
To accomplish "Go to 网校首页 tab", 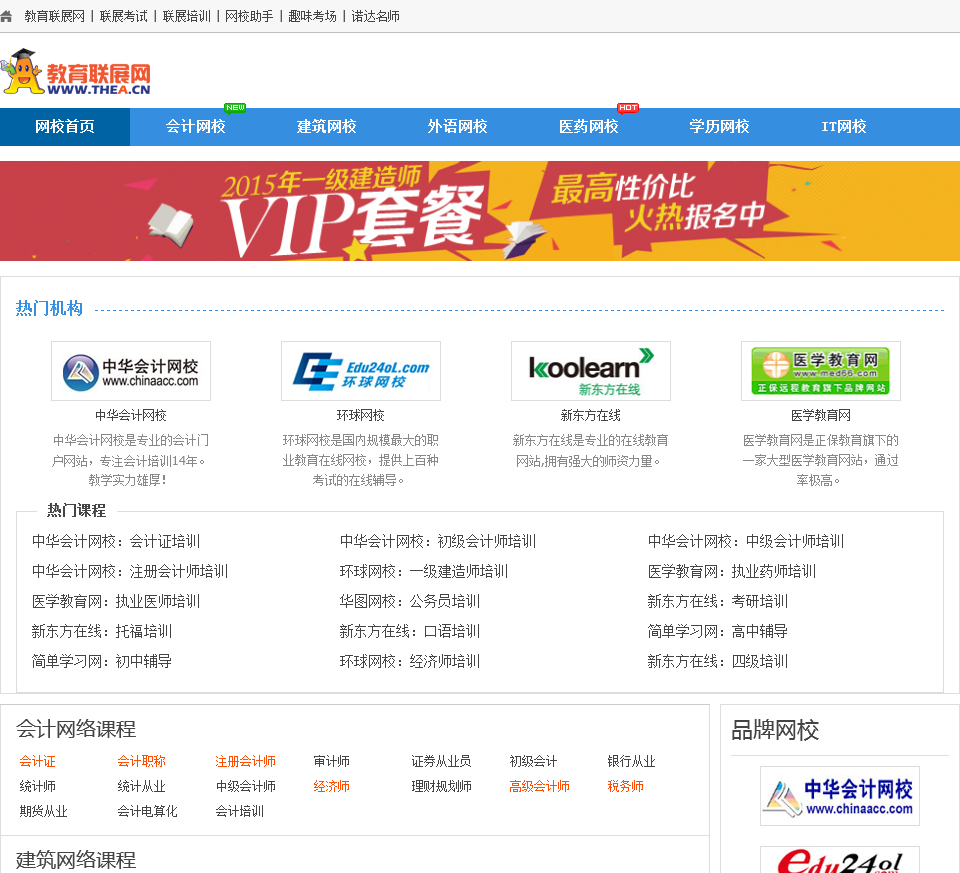I will point(65,127).
